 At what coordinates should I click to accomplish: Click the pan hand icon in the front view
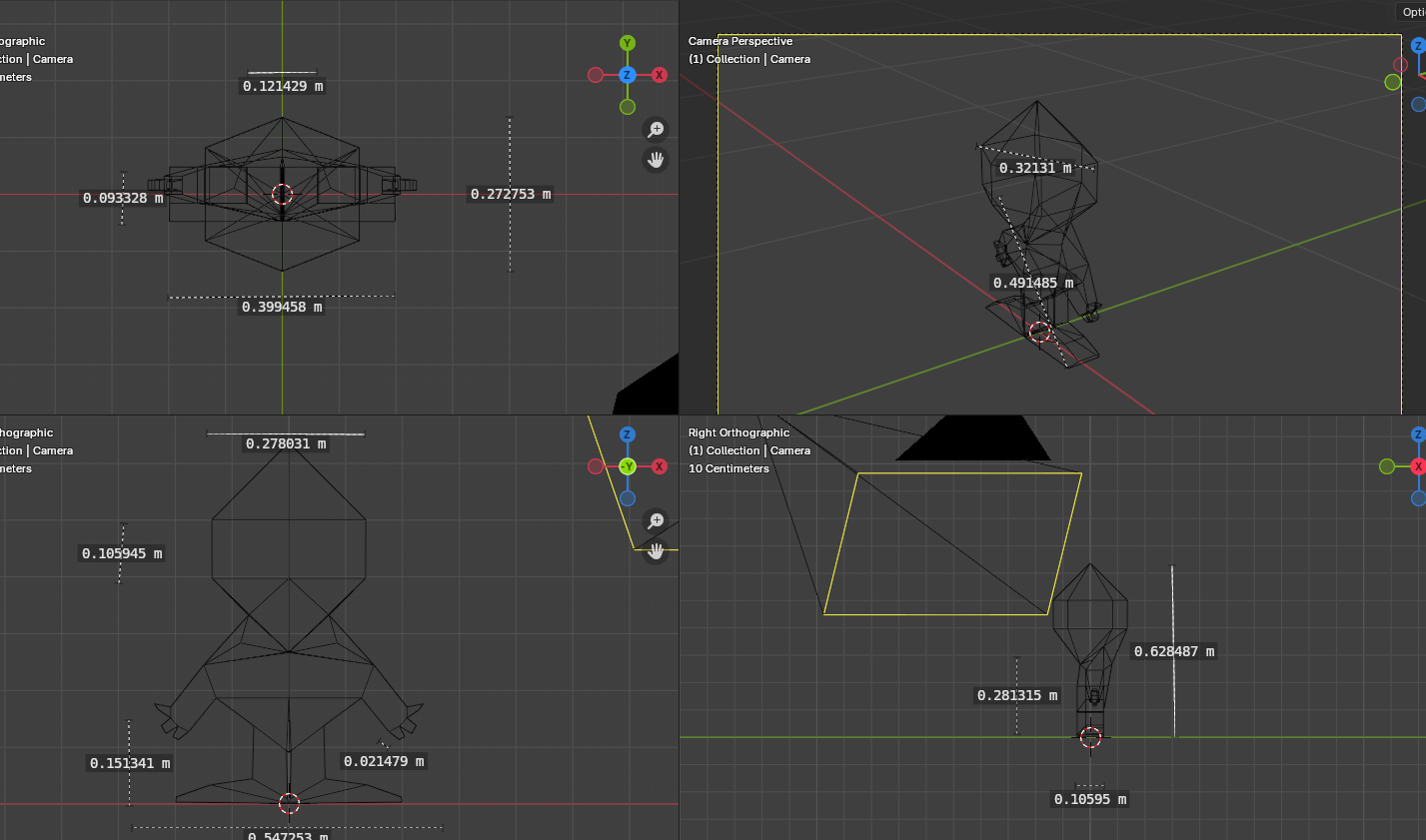click(656, 550)
